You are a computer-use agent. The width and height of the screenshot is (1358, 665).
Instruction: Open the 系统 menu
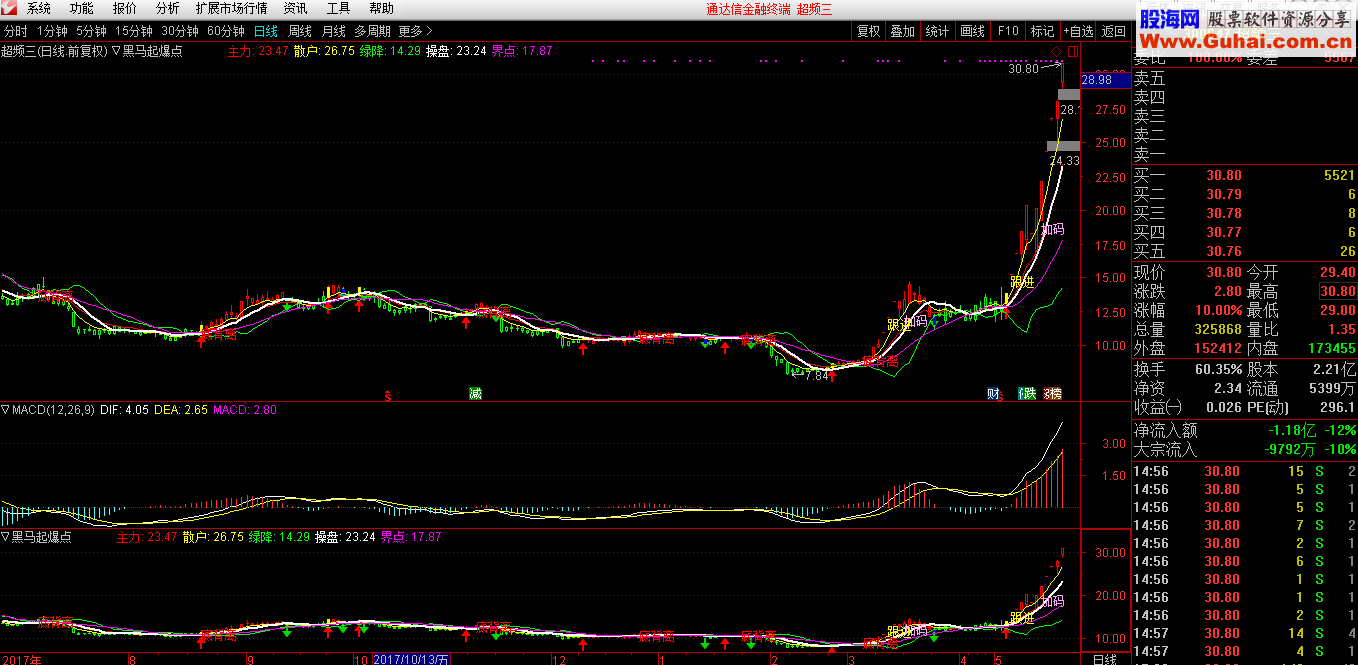[39, 8]
